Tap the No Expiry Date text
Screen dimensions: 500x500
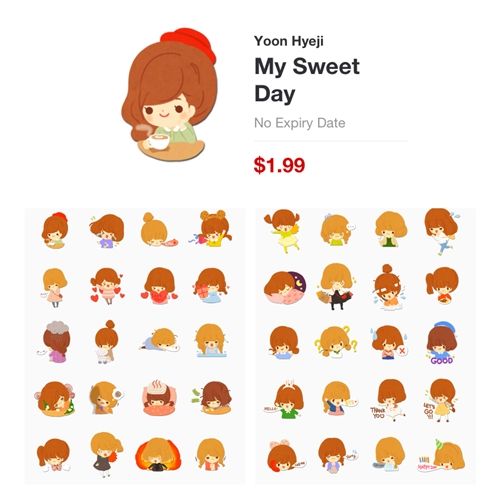click(x=299, y=123)
